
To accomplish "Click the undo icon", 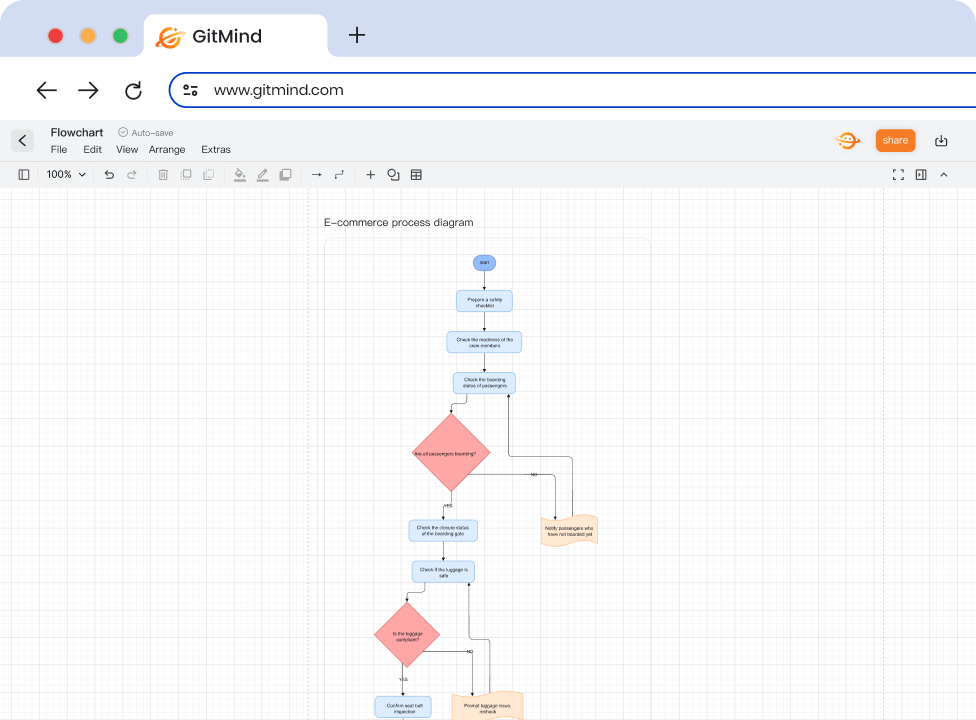I will (x=109, y=174).
